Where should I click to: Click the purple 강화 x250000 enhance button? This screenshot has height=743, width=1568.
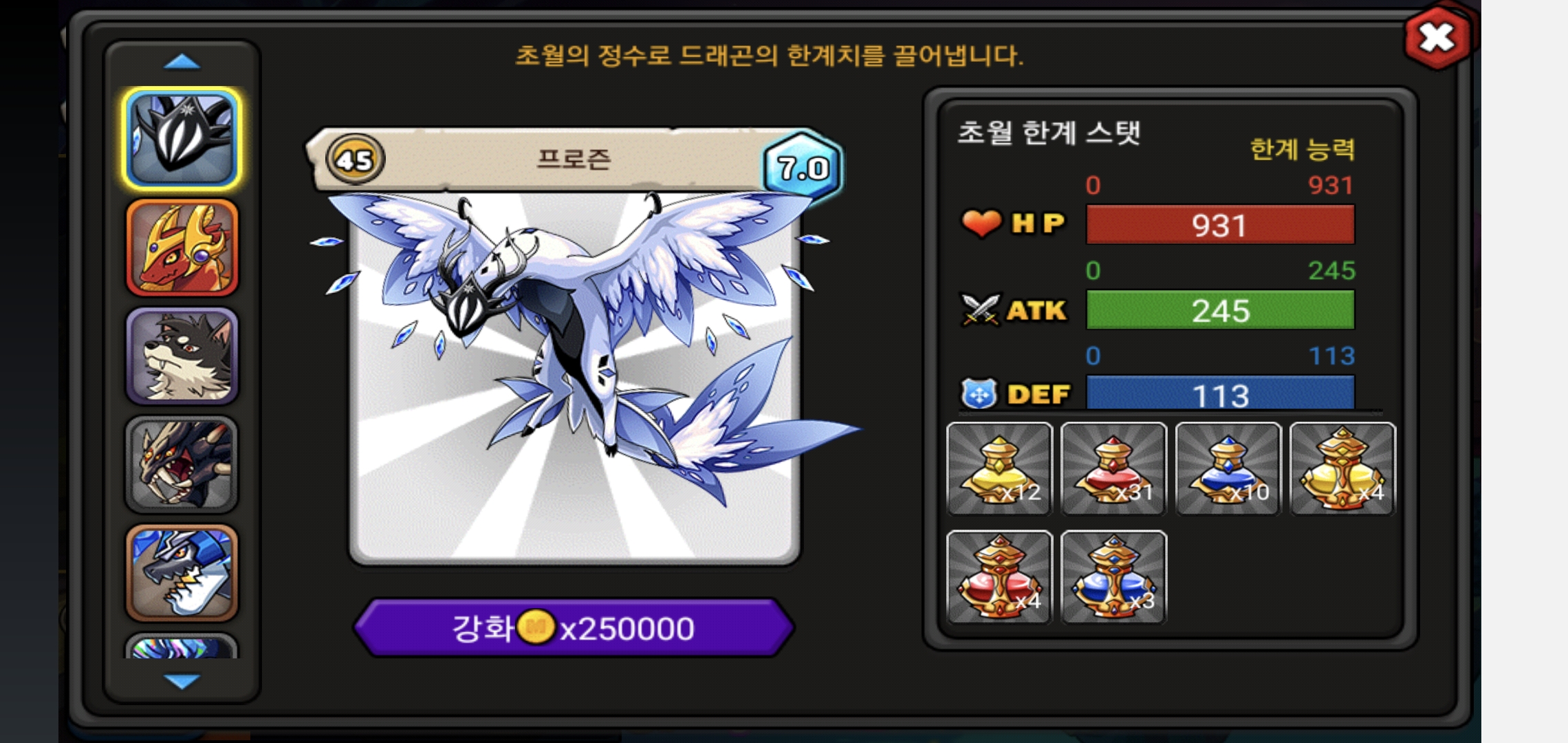click(x=574, y=627)
